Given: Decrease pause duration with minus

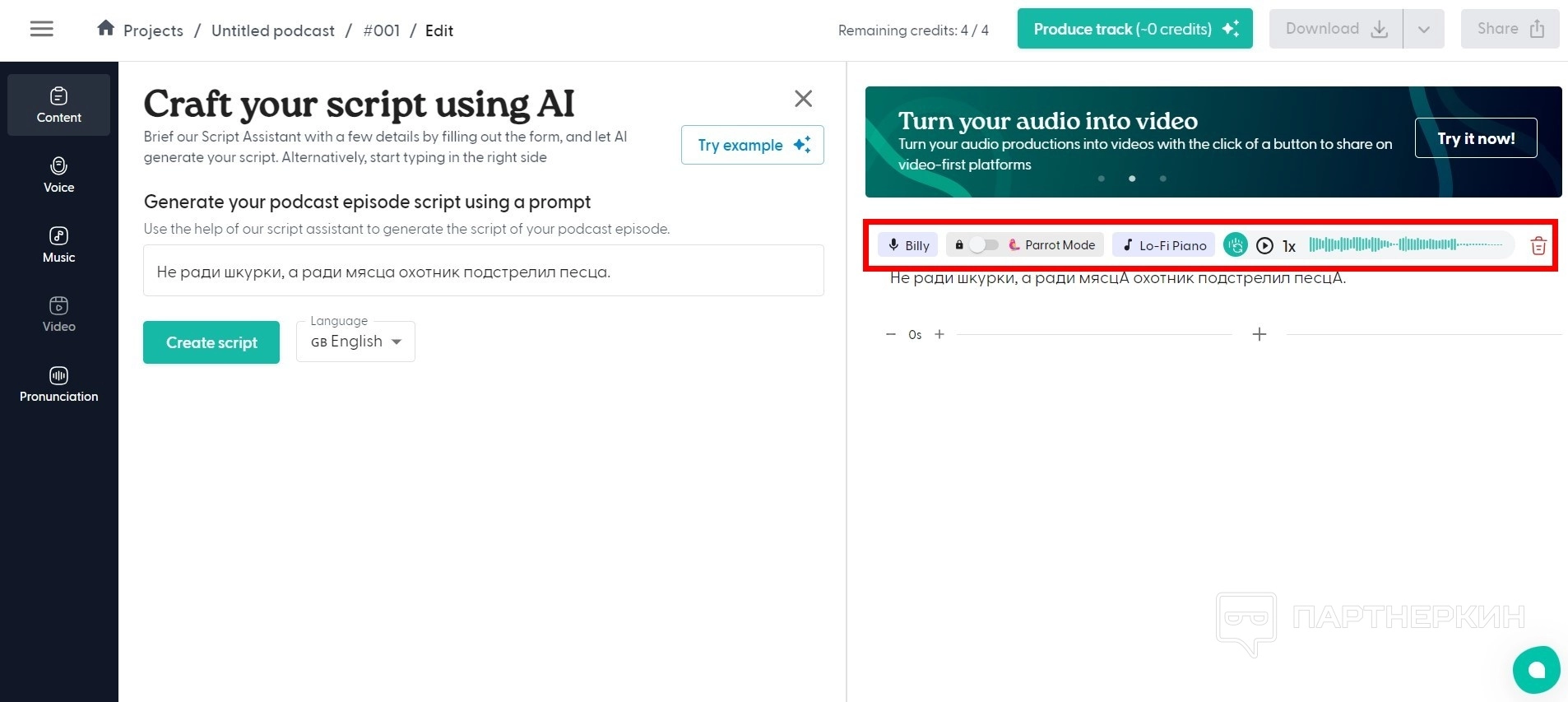Looking at the screenshot, I should tap(890, 334).
